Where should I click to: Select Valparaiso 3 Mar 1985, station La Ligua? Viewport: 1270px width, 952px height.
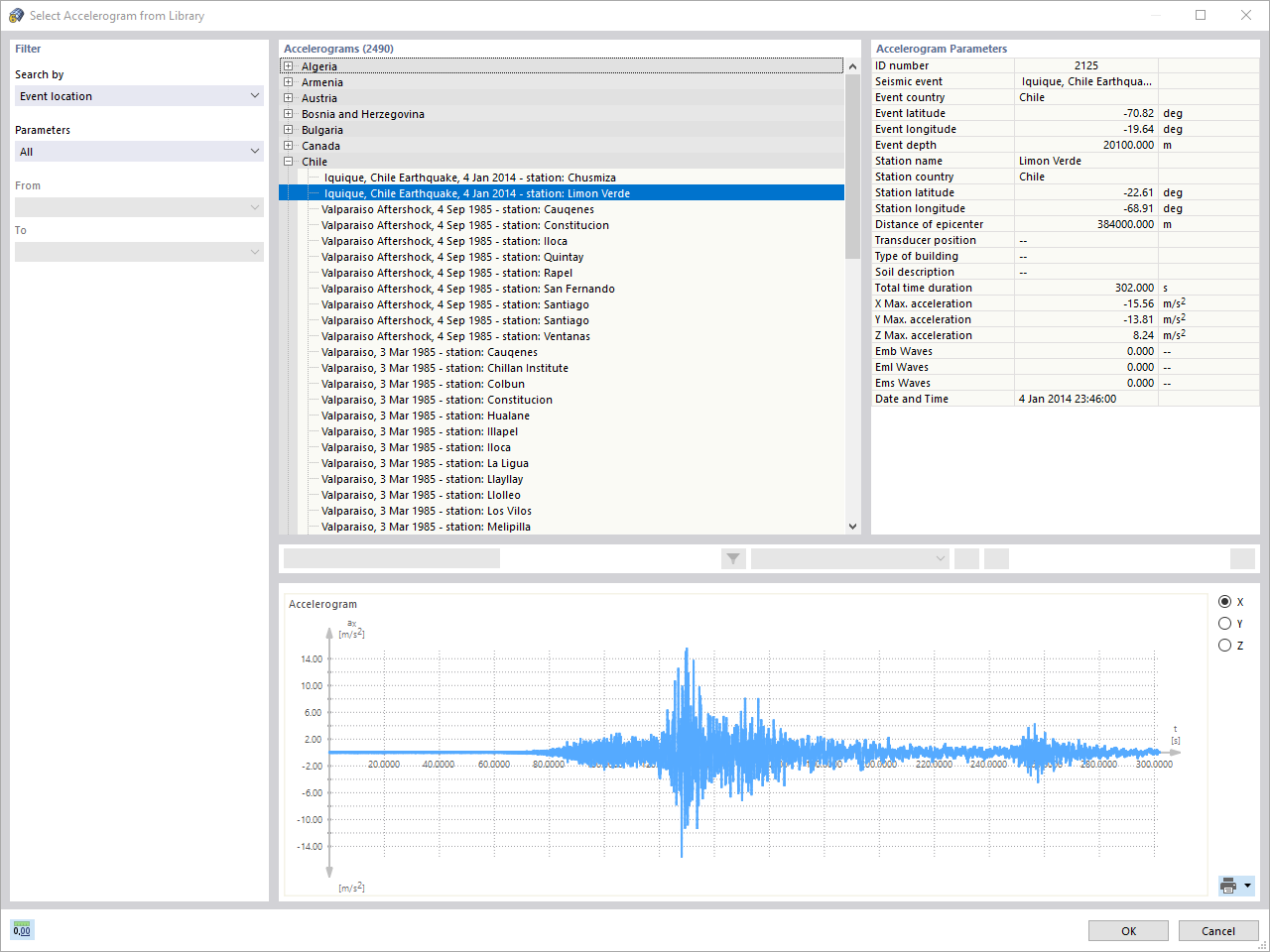click(x=425, y=463)
